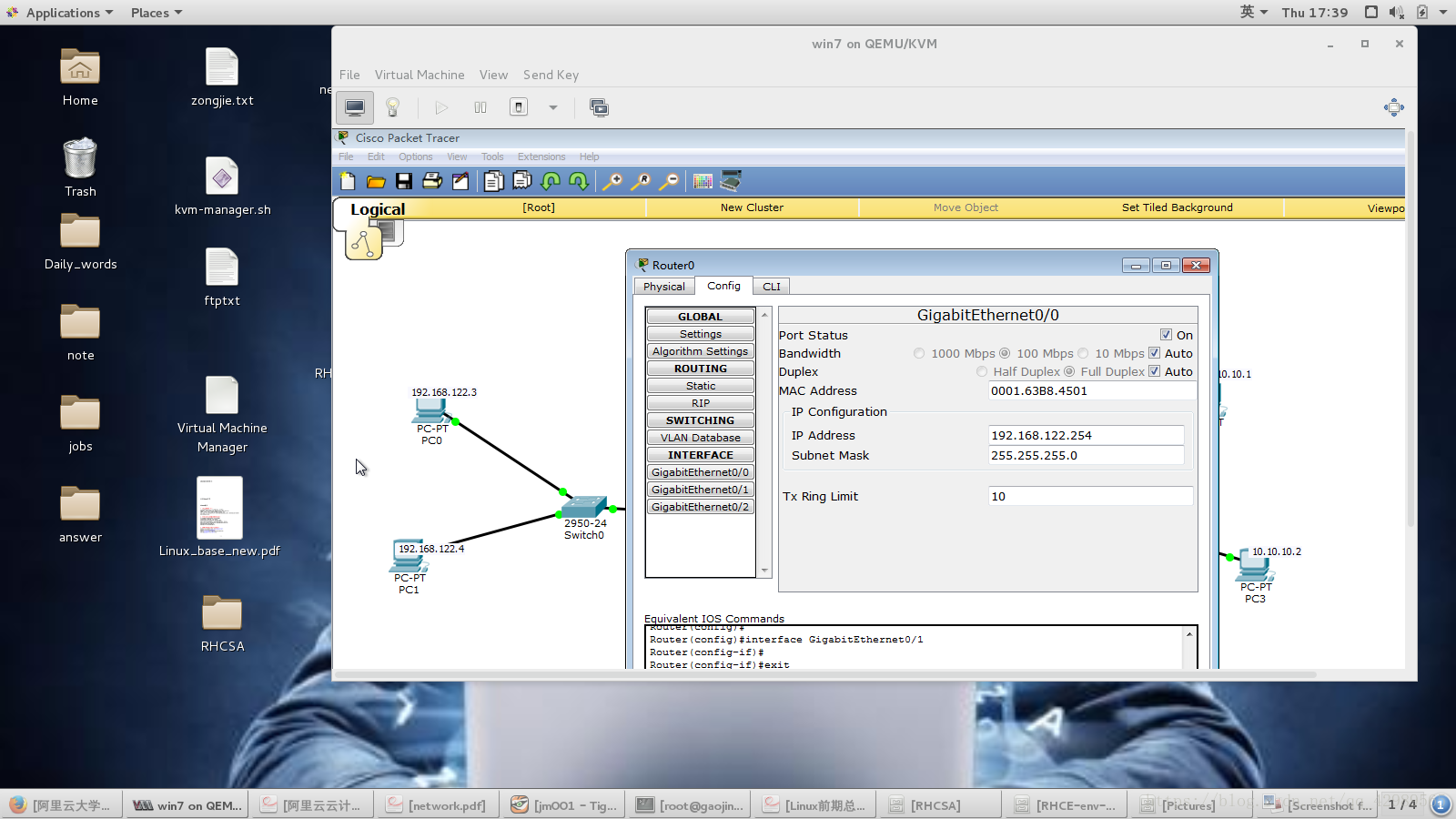The height and width of the screenshot is (819, 1456).
Task: Open the Places menu
Action: [x=156, y=13]
